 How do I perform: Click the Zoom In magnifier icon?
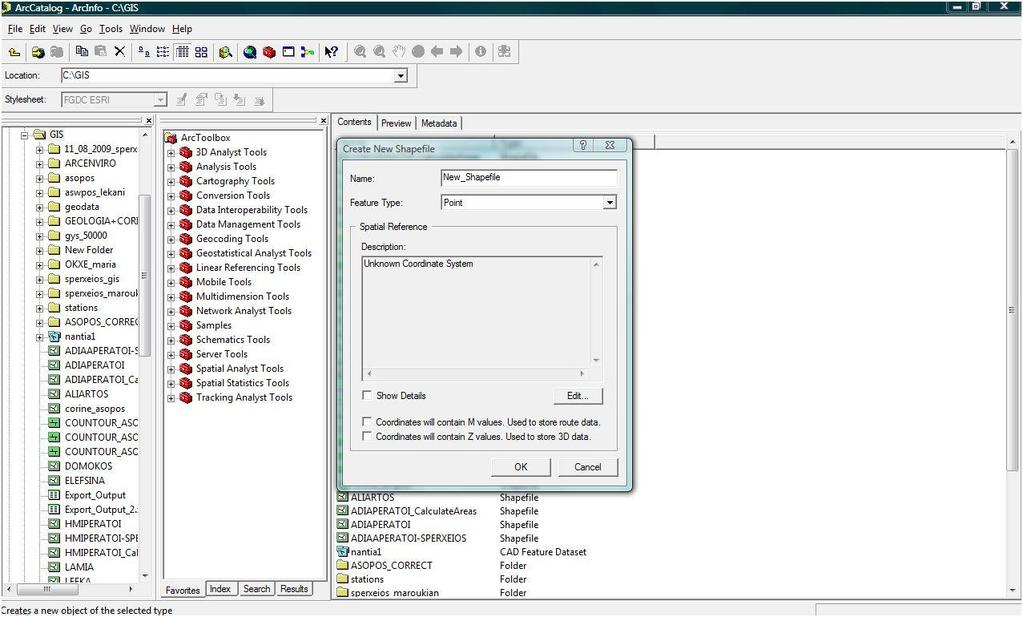pyautogui.click(x=359, y=52)
